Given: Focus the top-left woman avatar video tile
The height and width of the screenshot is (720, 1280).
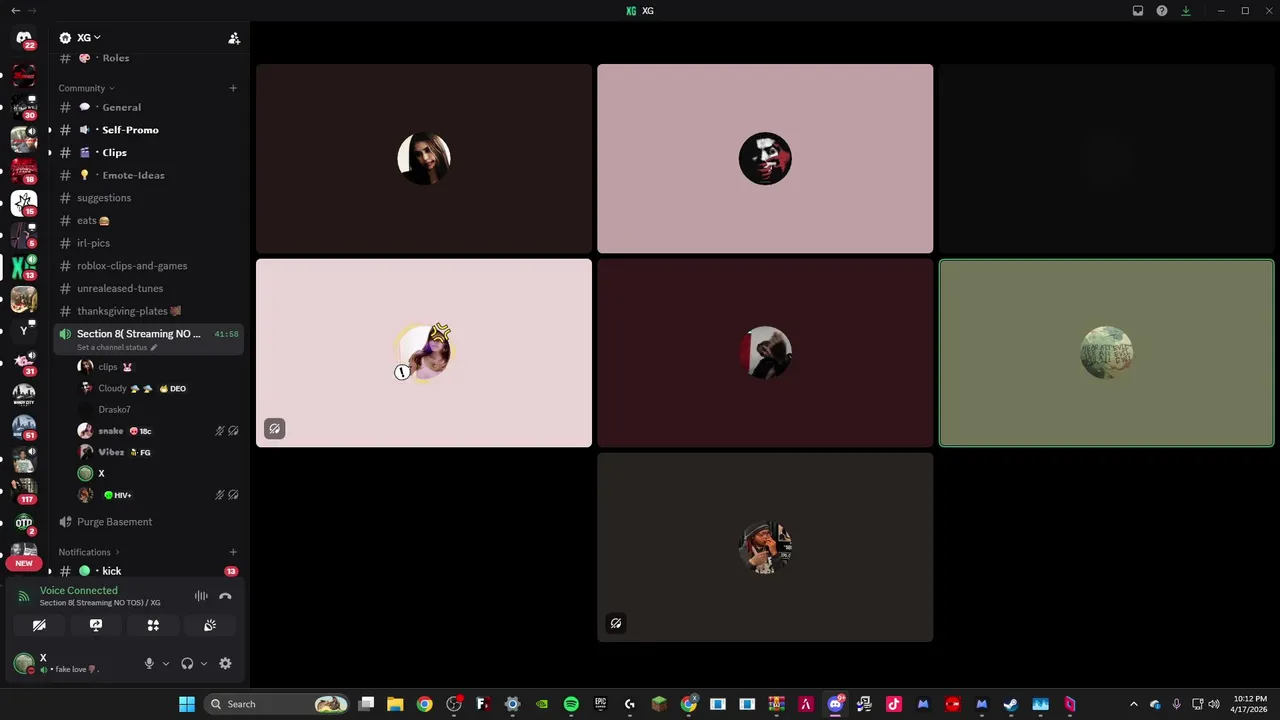Looking at the screenshot, I should [x=424, y=158].
